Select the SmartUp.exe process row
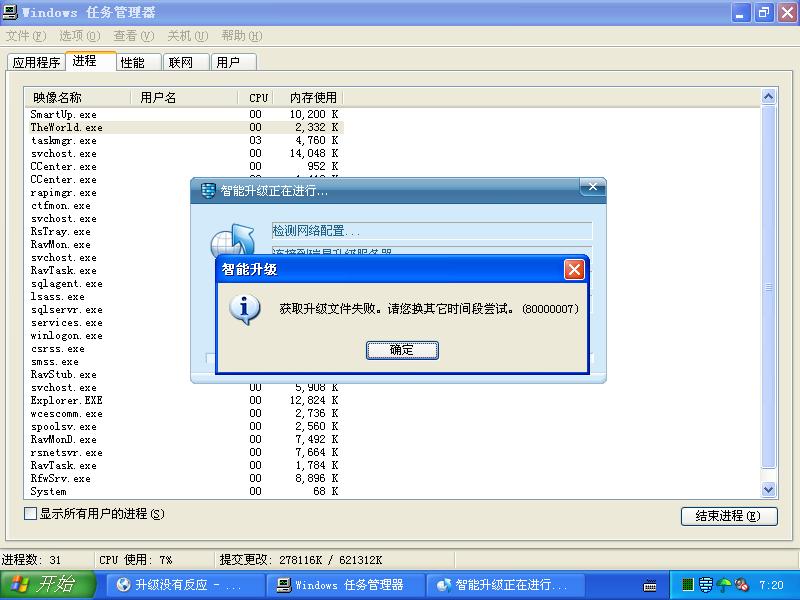The height and width of the screenshot is (600, 800). [184, 114]
